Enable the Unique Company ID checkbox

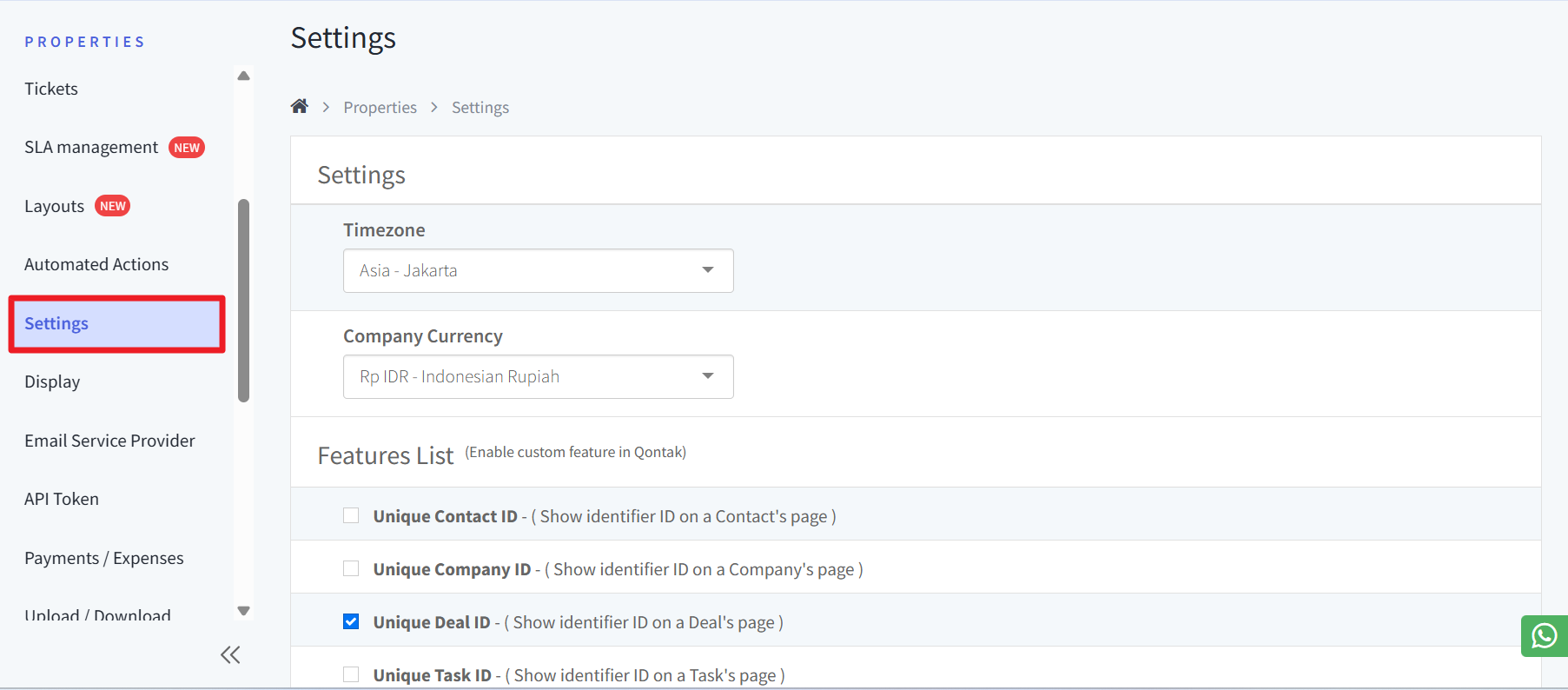click(x=351, y=568)
